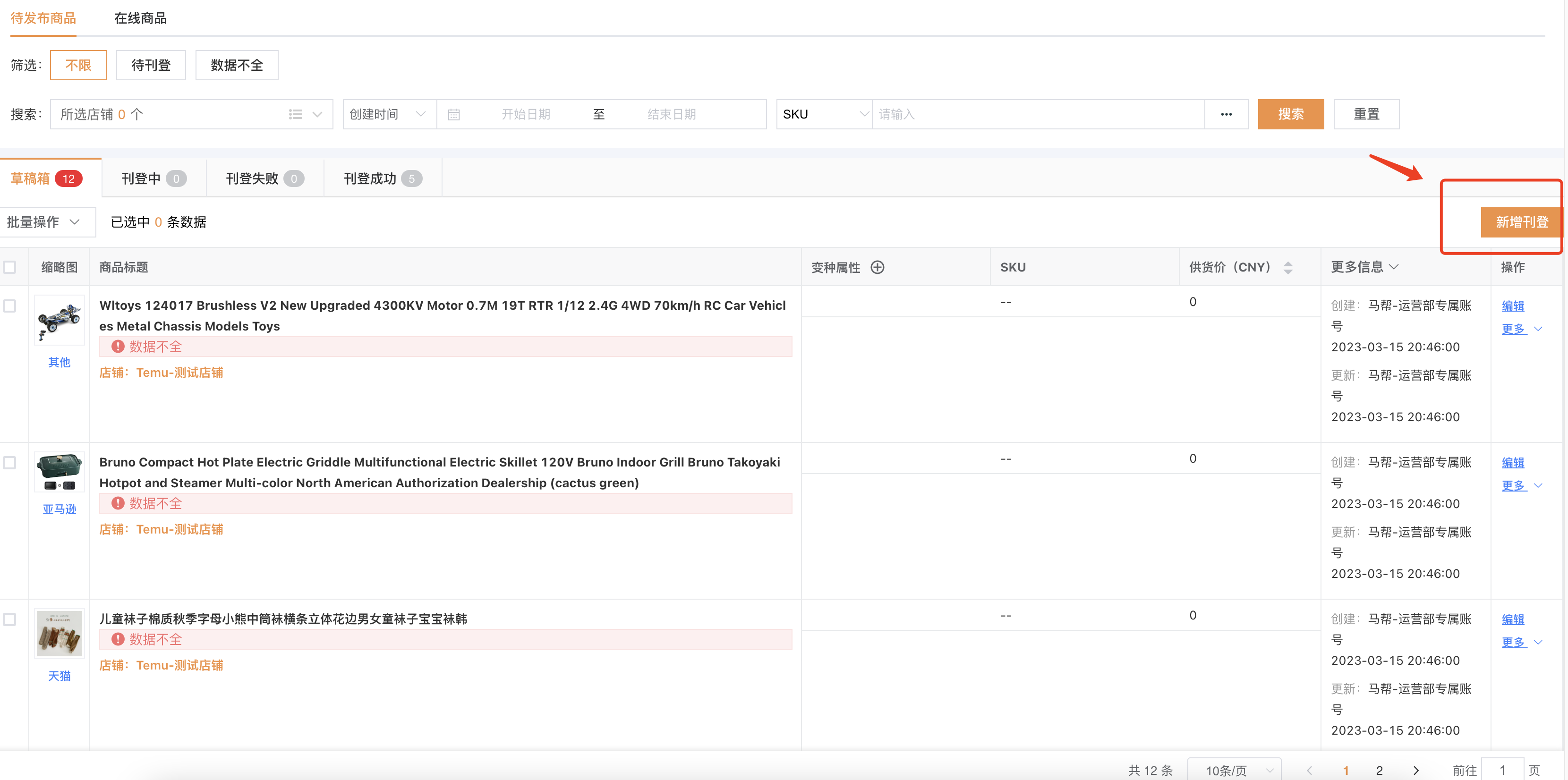The height and width of the screenshot is (780, 1568).
Task: Click the 新增刊登 button
Action: tap(1521, 222)
